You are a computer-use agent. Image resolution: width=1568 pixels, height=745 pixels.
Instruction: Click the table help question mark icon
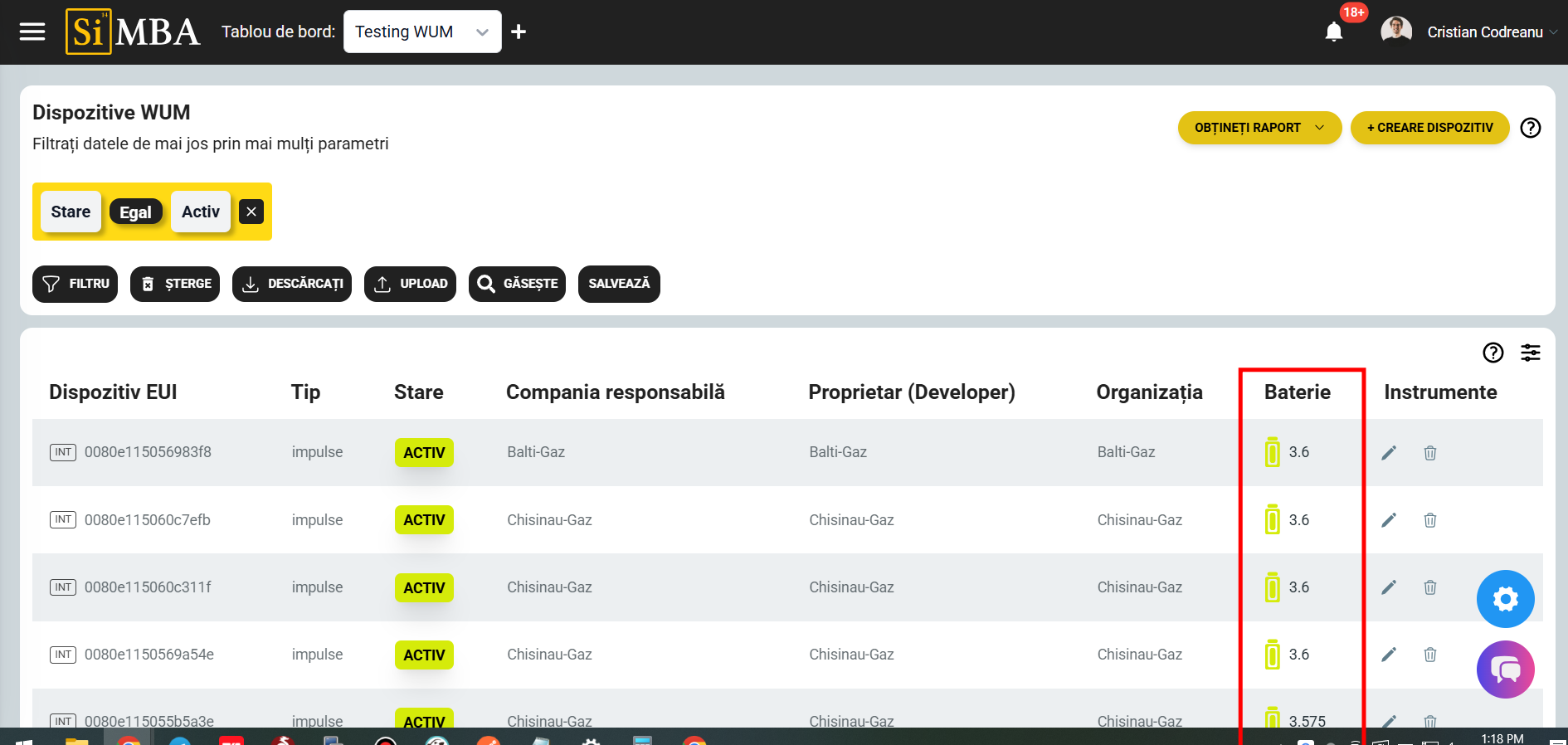1493,353
